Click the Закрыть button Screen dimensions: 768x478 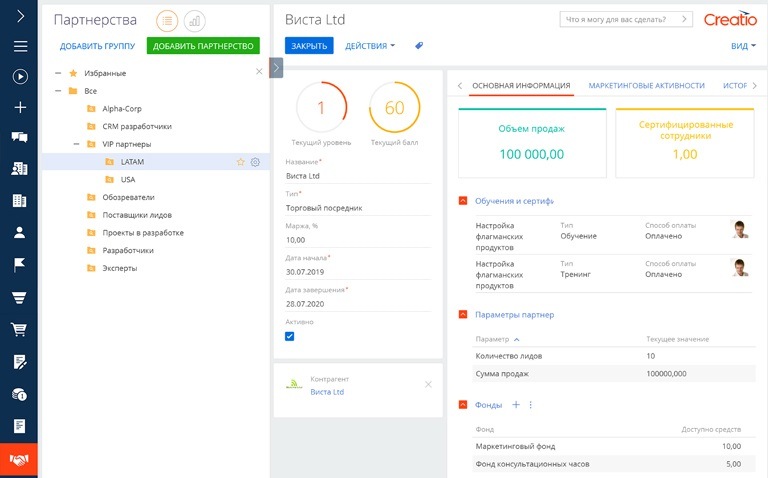pyautogui.click(x=309, y=46)
